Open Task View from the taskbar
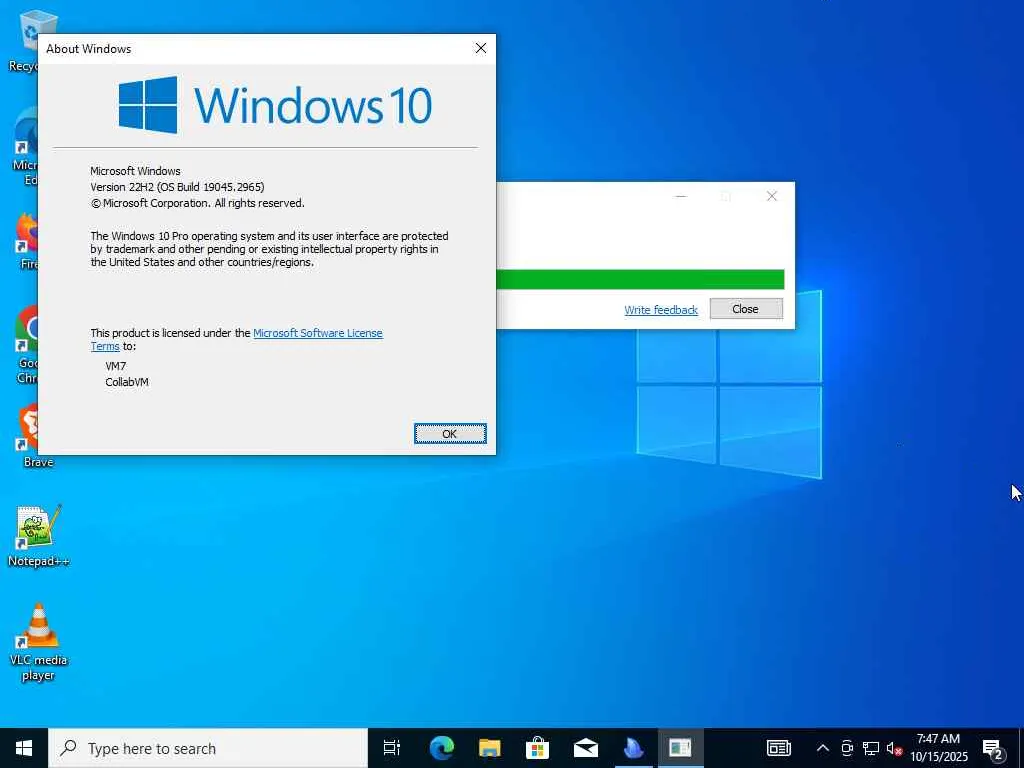Screen dimensions: 1024x768 [392, 748]
